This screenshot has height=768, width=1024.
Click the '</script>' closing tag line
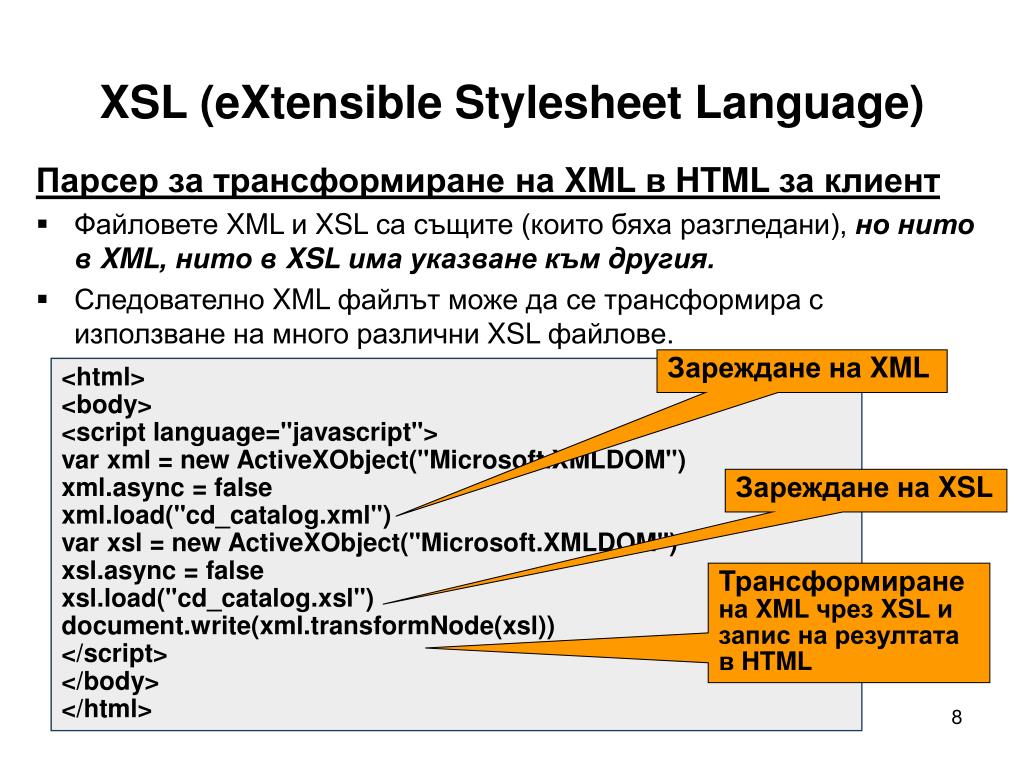[114, 654]
